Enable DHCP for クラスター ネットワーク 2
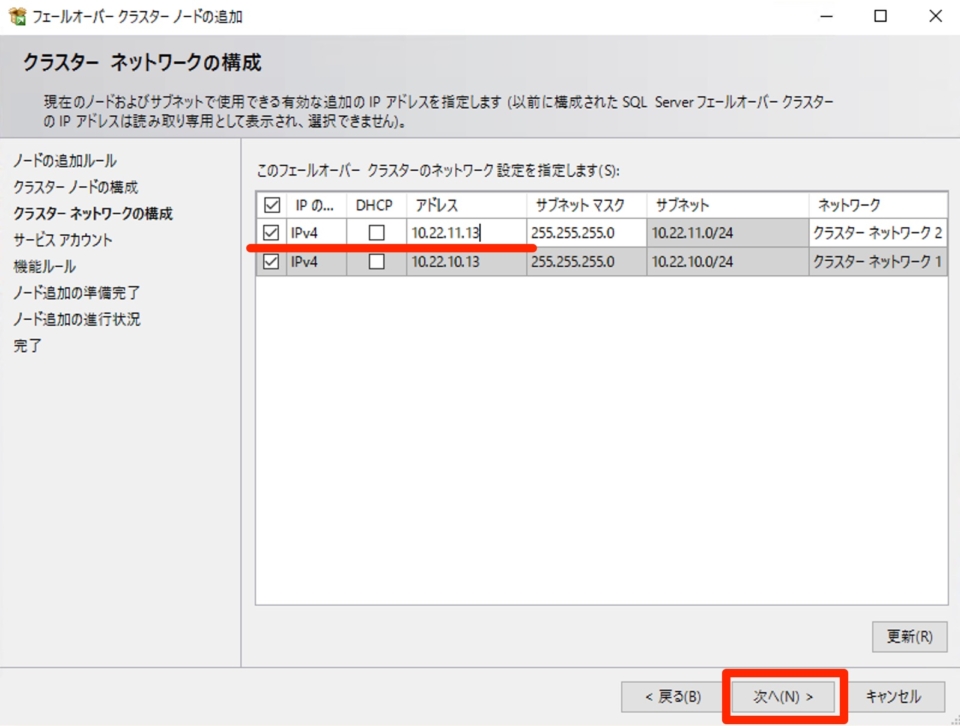Image resolution: width=960 pixels, height=726 pixels. pos(377,233)
